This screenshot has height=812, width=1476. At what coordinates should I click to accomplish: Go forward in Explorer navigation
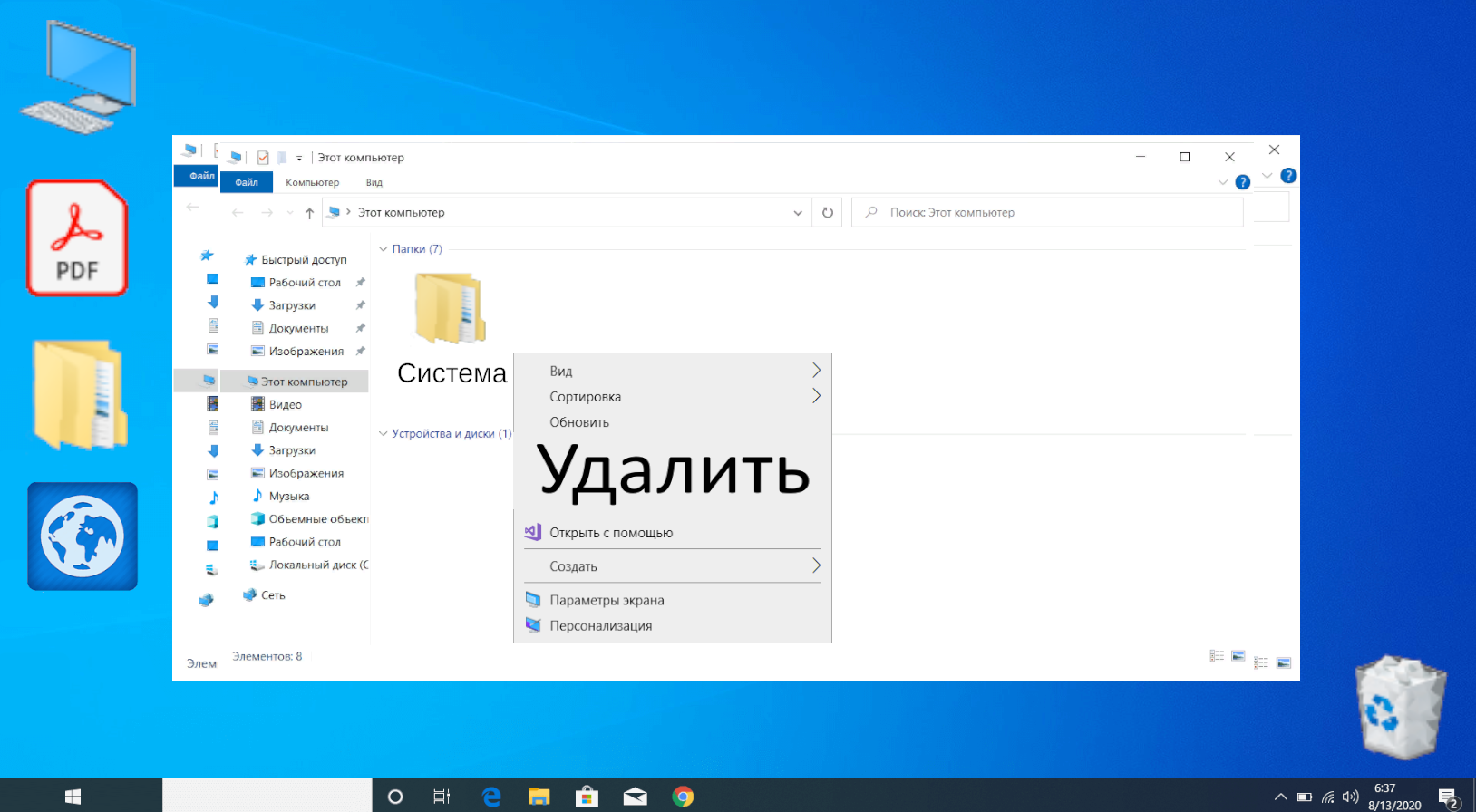(x=267, y=213)
